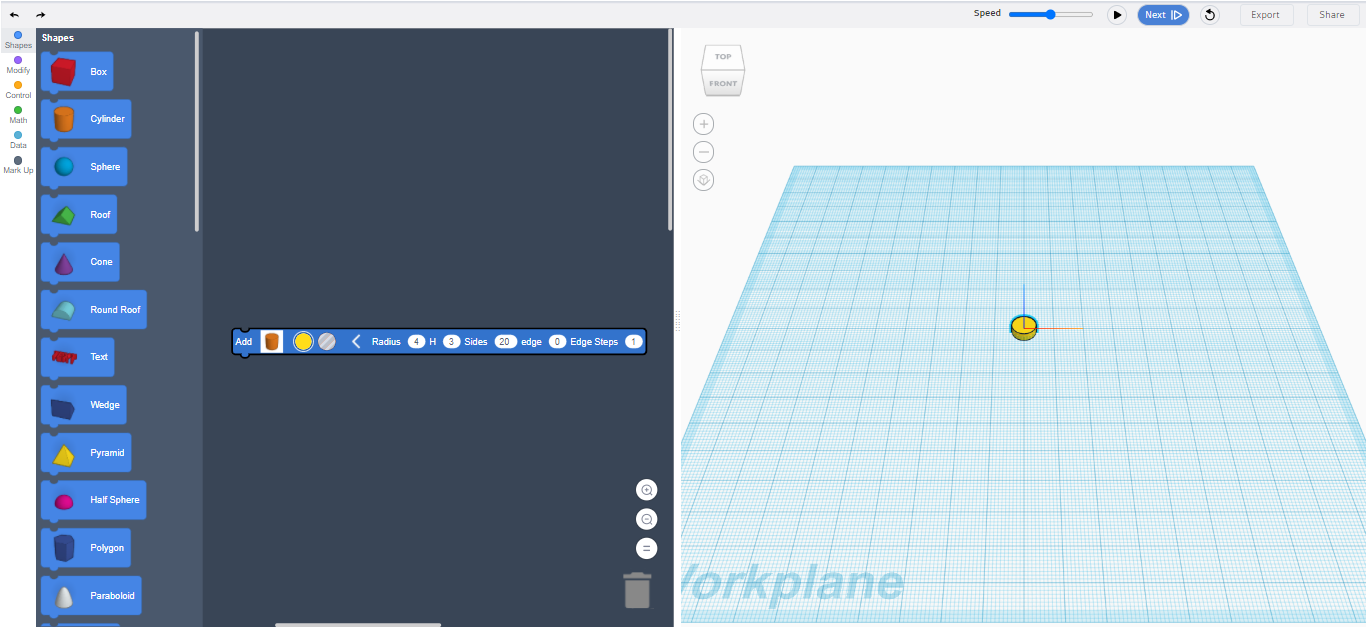Click the equals icon above the trash can
Screen dimensions: 1368x627
(x=647, y=548)
